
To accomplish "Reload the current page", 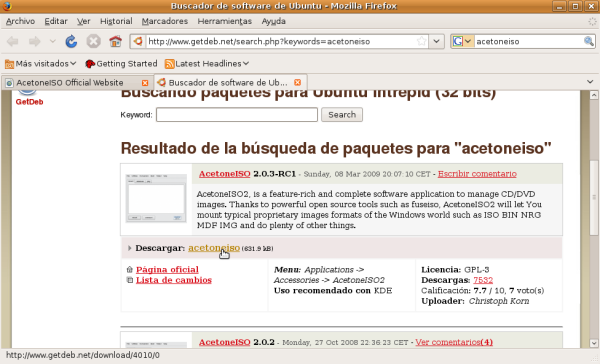I will pyautogui.click(x=71, y=41).
